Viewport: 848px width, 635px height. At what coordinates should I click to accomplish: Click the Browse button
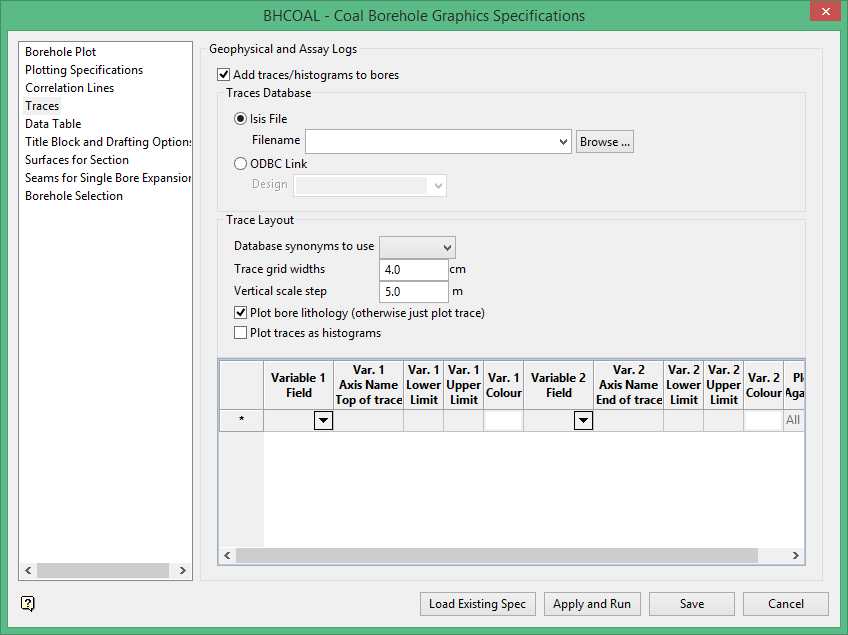point(605,142)
